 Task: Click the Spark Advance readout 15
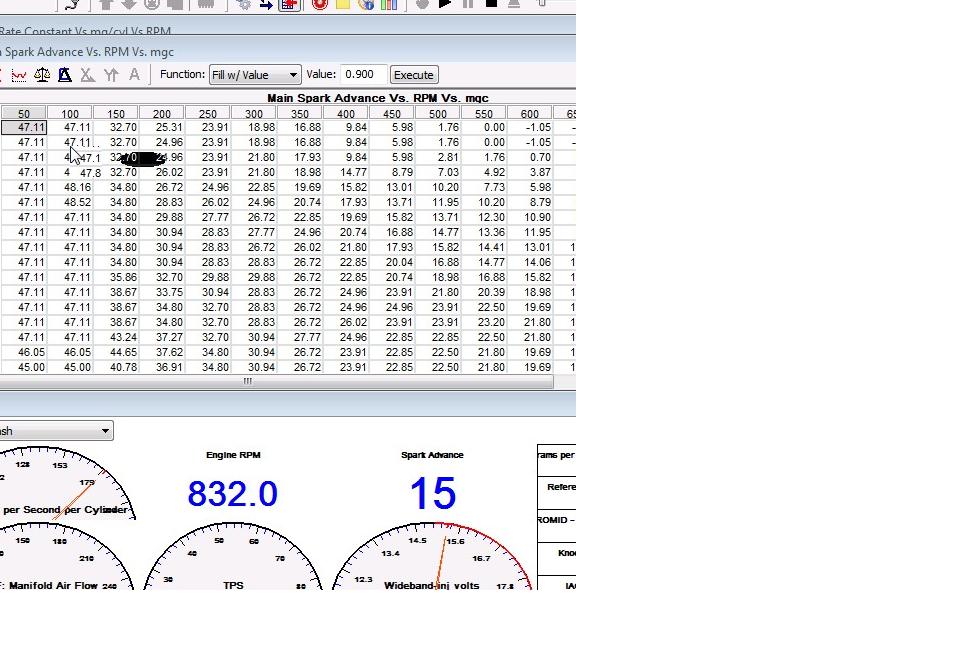click(x=433, y=493)
